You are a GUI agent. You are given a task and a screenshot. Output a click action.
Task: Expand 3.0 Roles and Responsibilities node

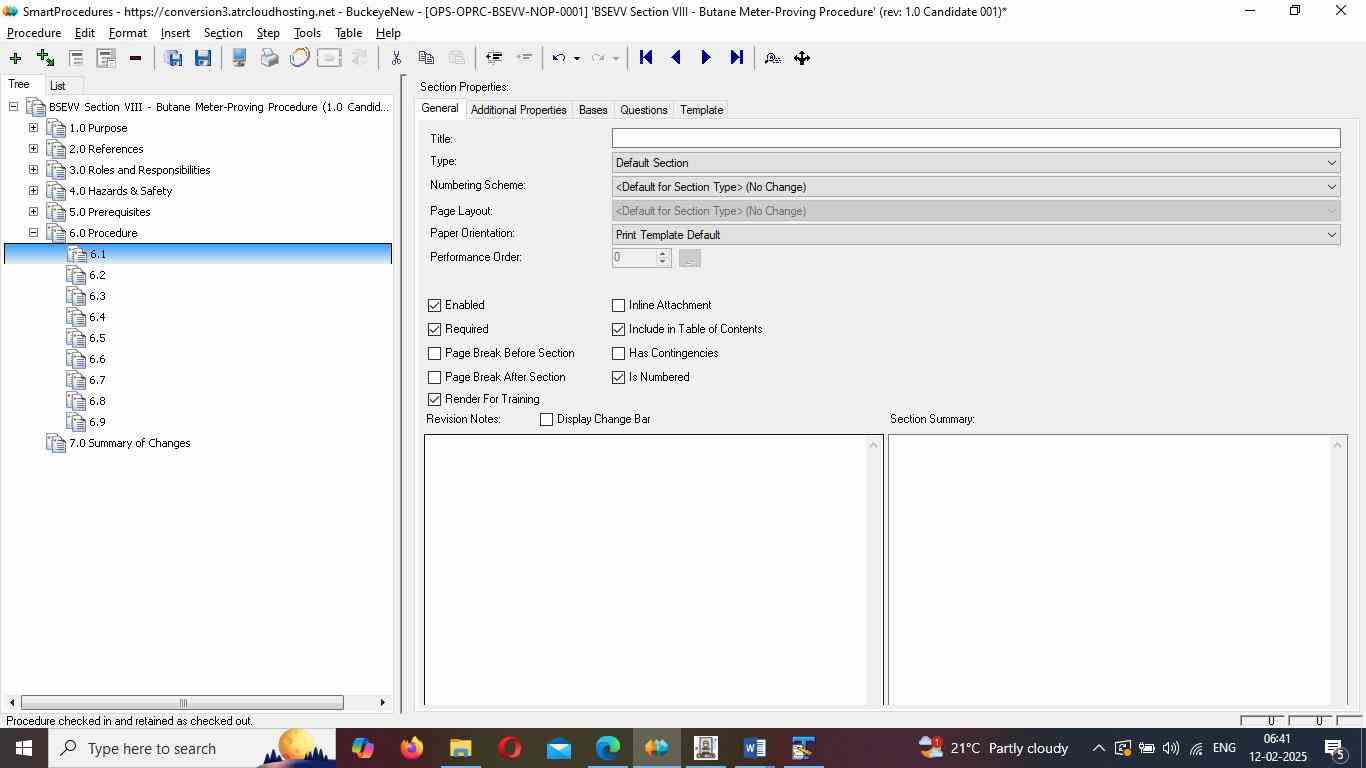(33, 170)
